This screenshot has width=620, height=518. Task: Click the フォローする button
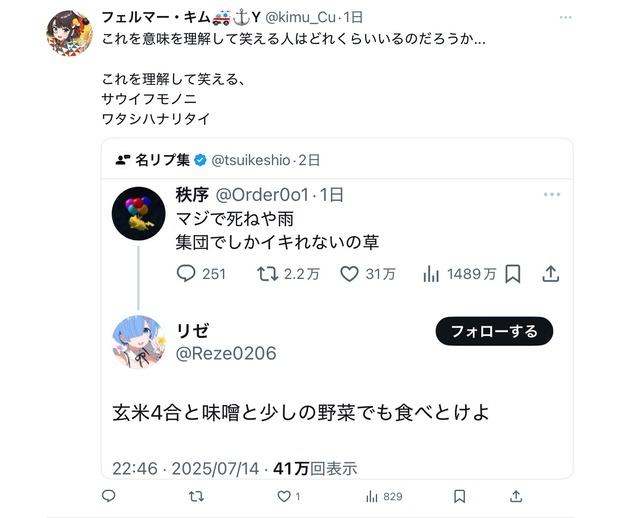coord(494,331)
